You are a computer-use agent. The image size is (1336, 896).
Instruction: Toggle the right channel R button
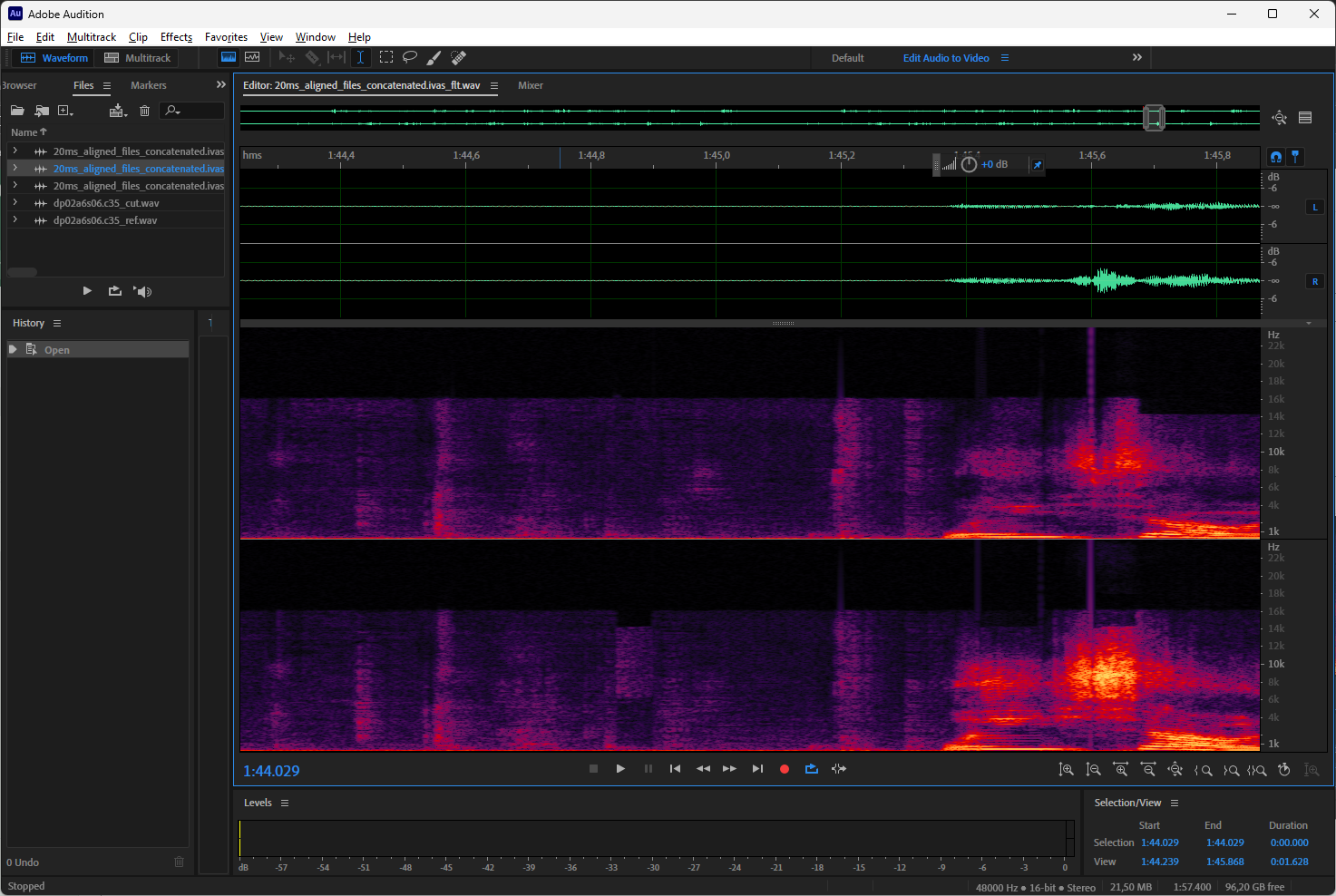(1314, 282)
